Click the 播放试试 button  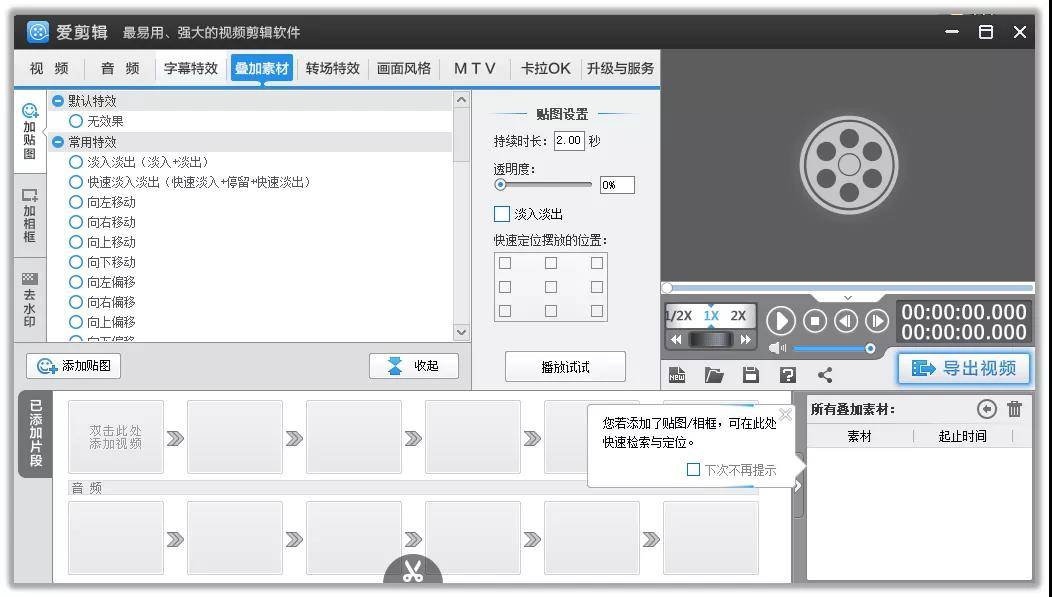coord(565,367)
